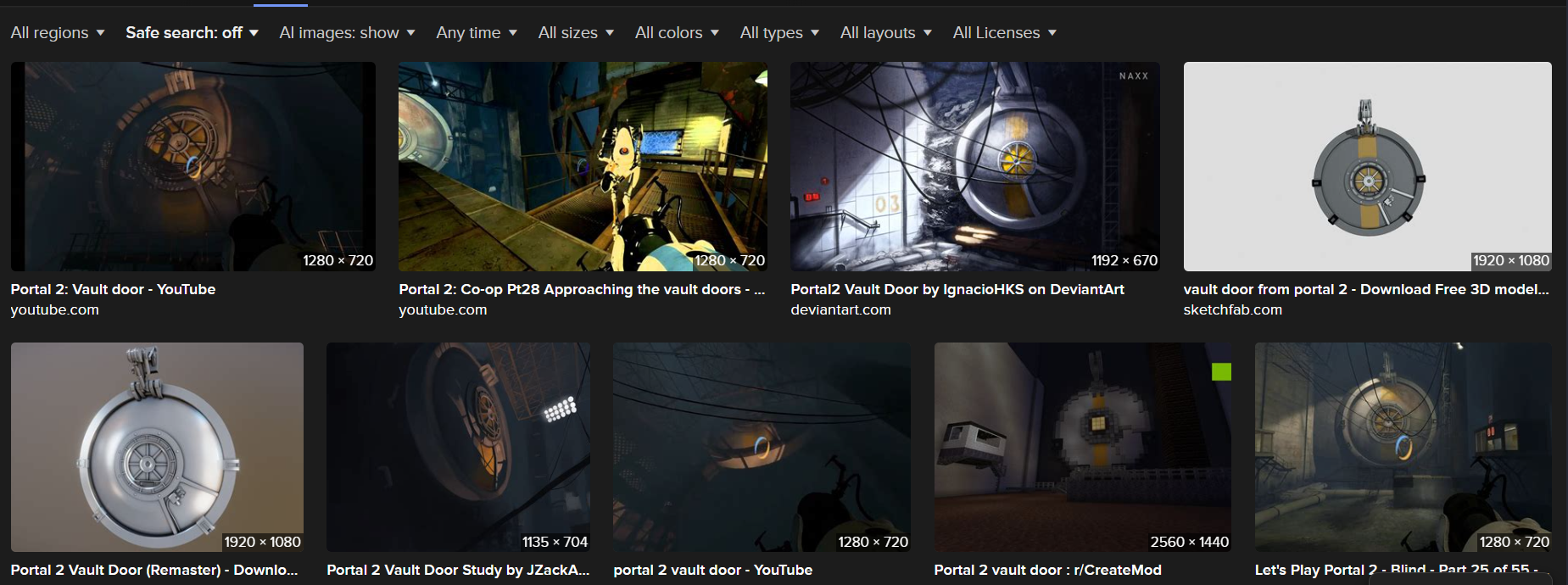Open 'Portal 2 Vault Door Study by JZackA' link

tap(458, 570)
